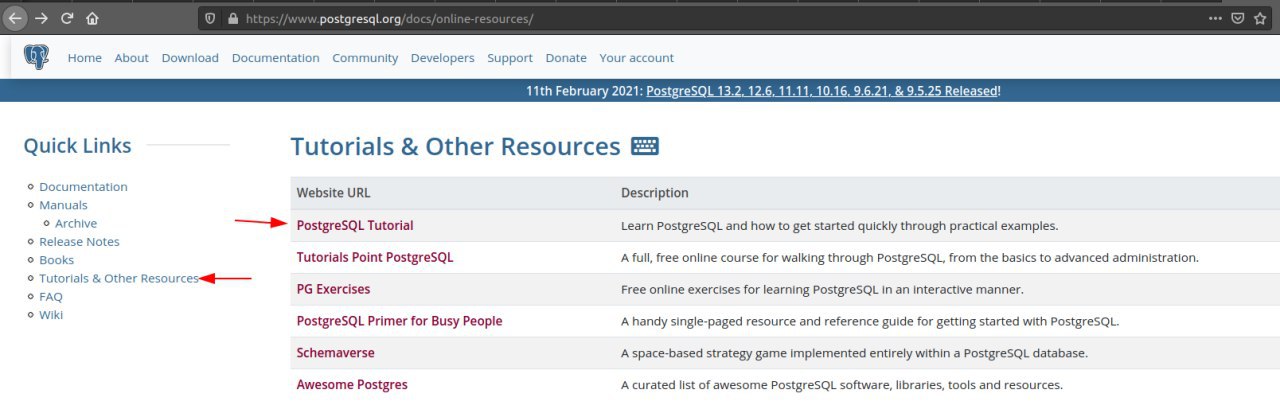
Task: Click the browser back arrow button
Action: [x=15, y=18]
